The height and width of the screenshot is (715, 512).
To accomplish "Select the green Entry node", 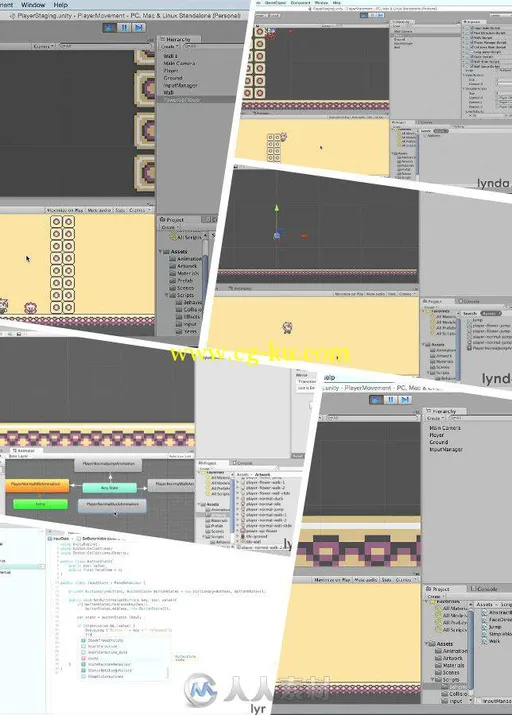I will pyautogui.click(x=40, y=504).
